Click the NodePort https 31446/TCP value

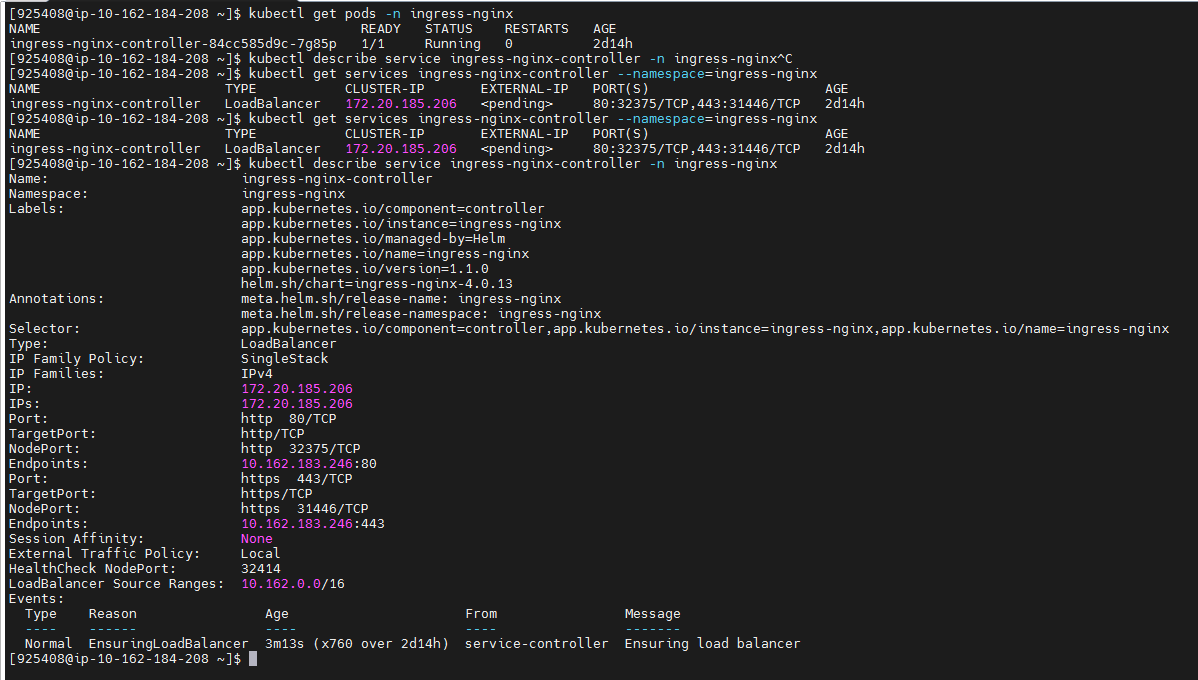[304, 508]
